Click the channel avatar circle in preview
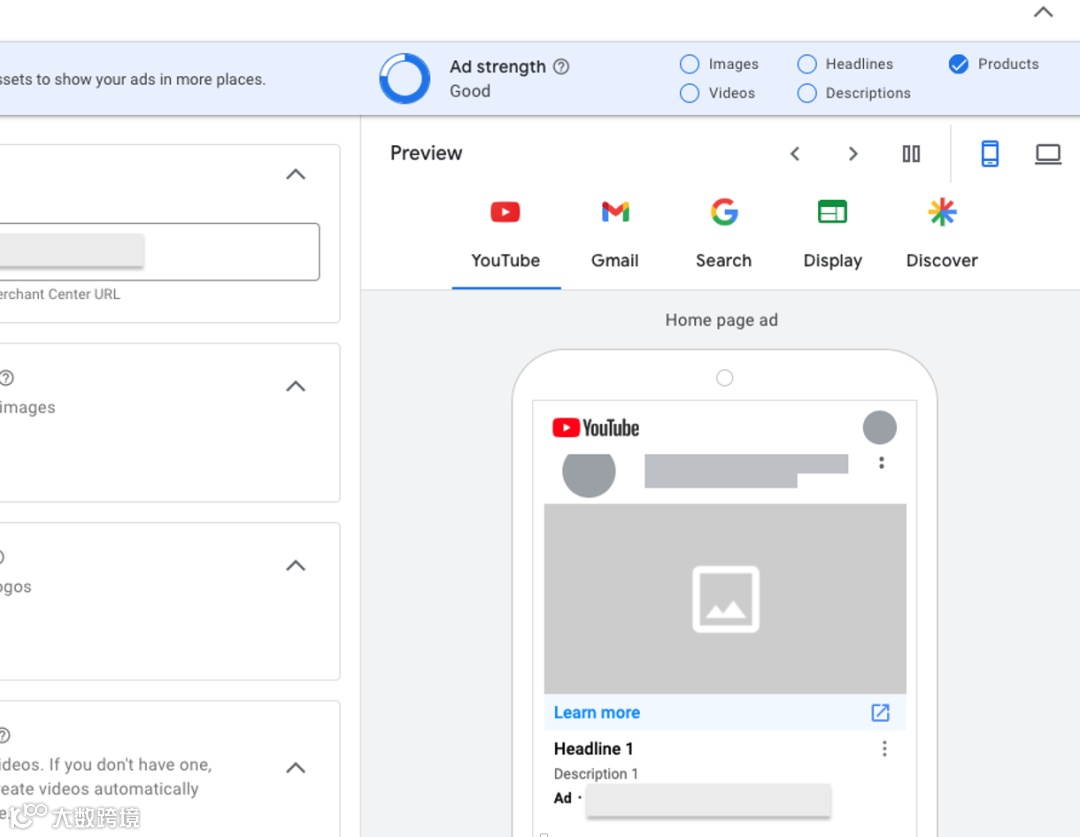This screenshot has height=837, width=1080. click(589, 473)
